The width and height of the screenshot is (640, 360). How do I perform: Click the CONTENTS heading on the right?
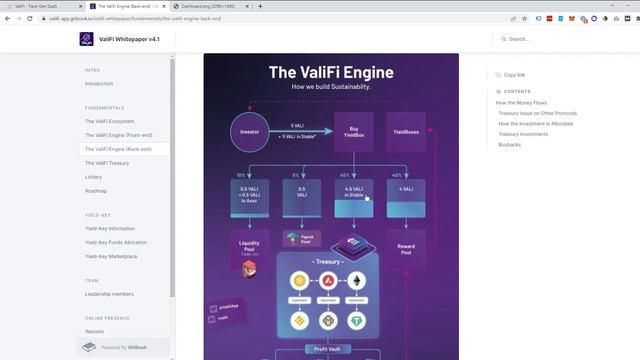pos(517,91)
